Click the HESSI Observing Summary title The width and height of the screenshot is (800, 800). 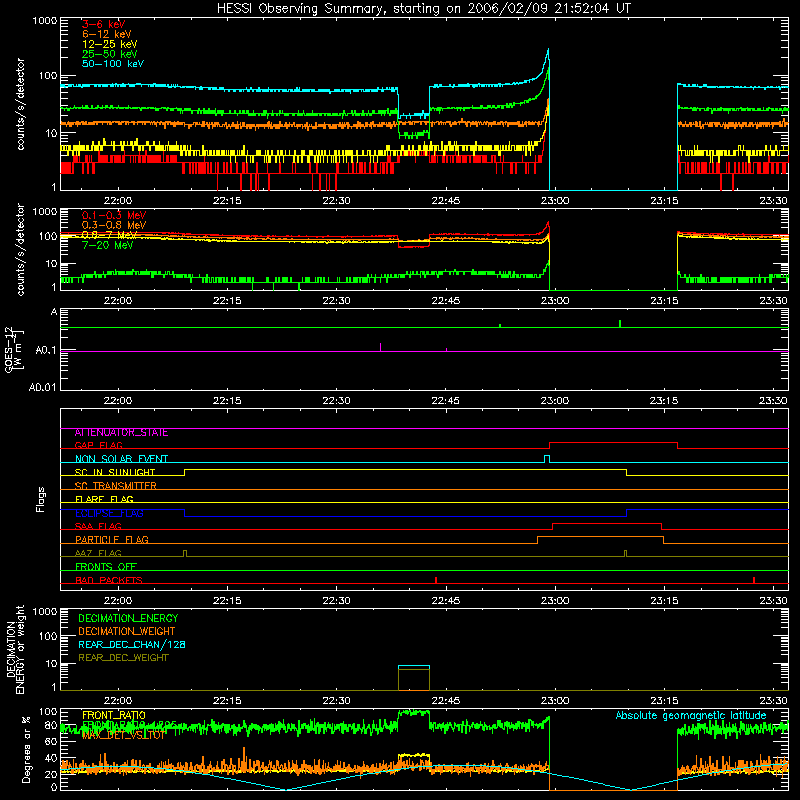tap(423, 9)
